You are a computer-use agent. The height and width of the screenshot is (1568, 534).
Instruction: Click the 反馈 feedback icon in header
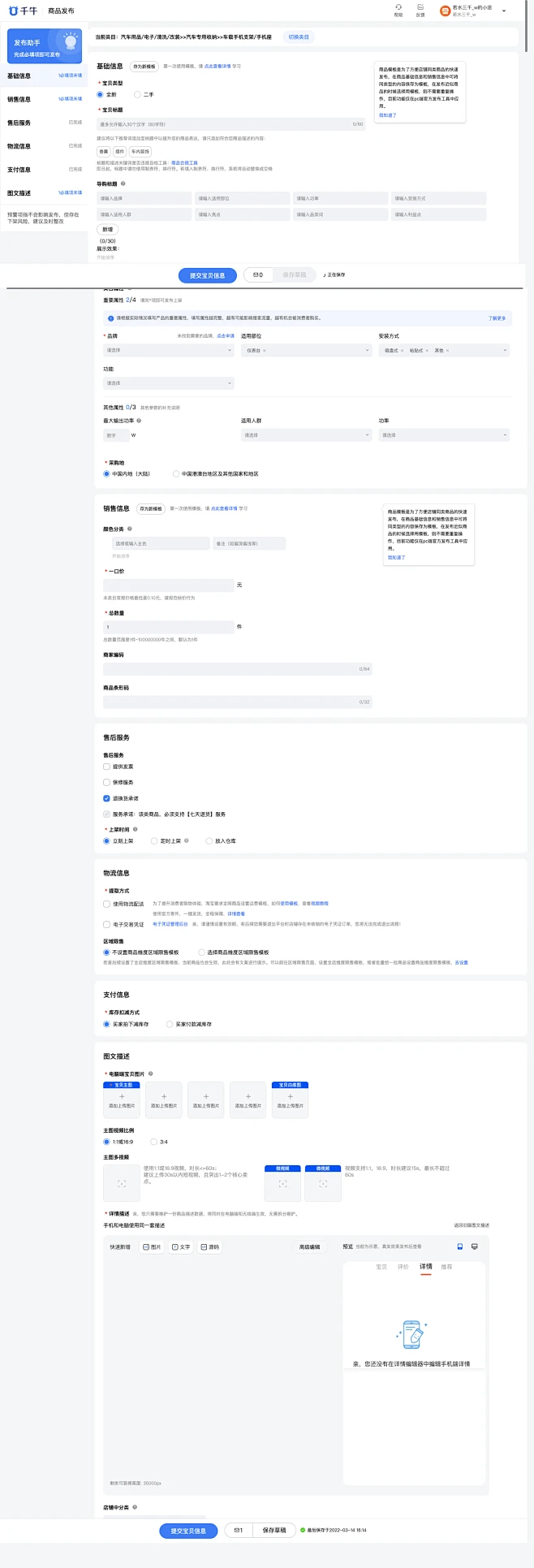click(420, 7)
